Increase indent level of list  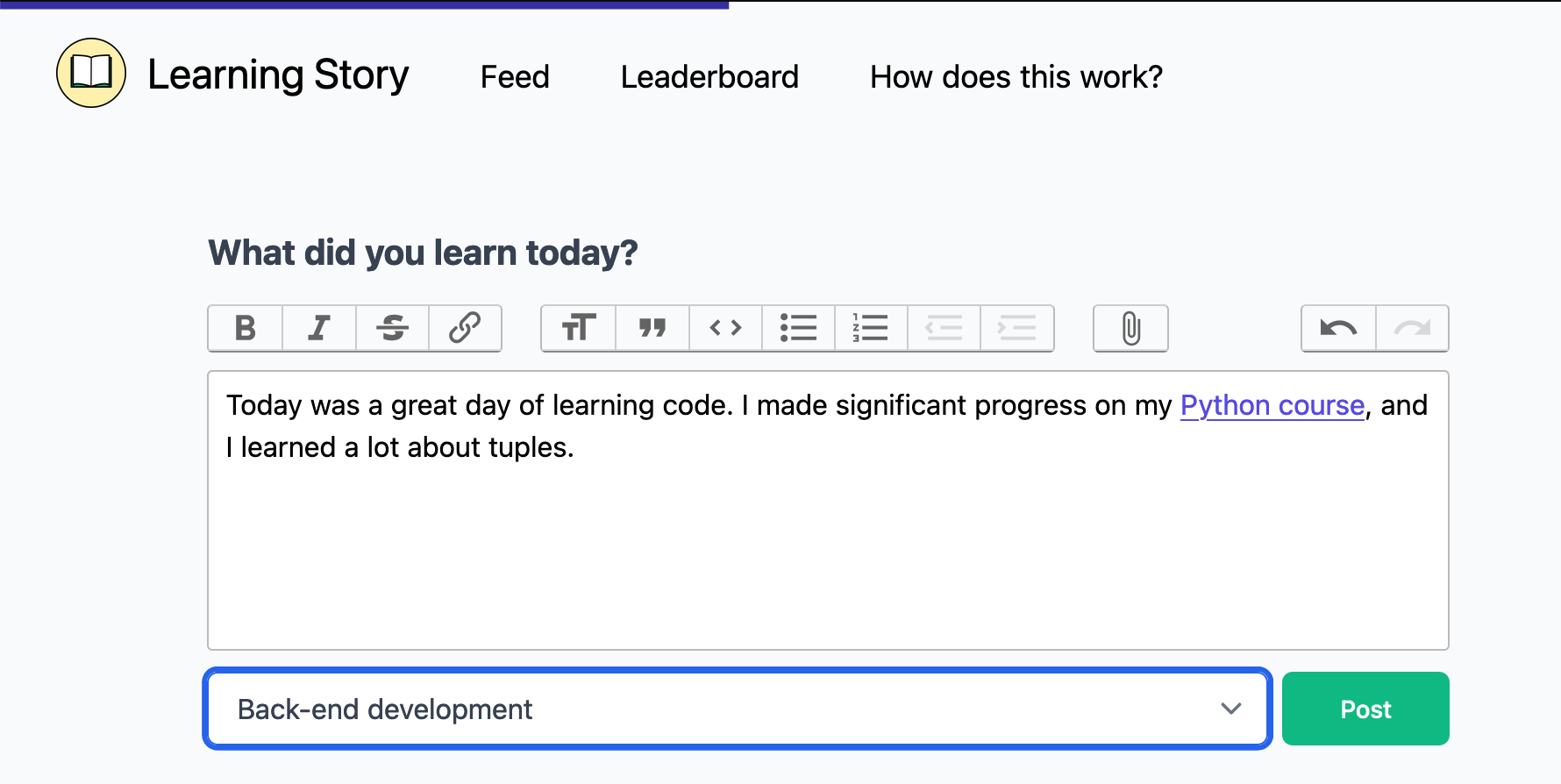(1016, 328)
